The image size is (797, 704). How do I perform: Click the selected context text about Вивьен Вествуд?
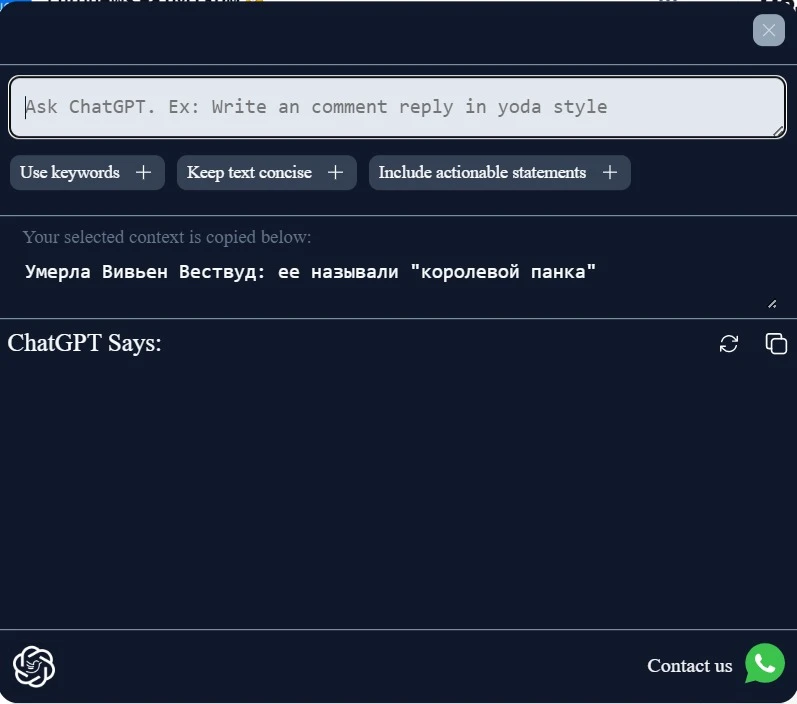pyautogui.click(x=310, y=272)
